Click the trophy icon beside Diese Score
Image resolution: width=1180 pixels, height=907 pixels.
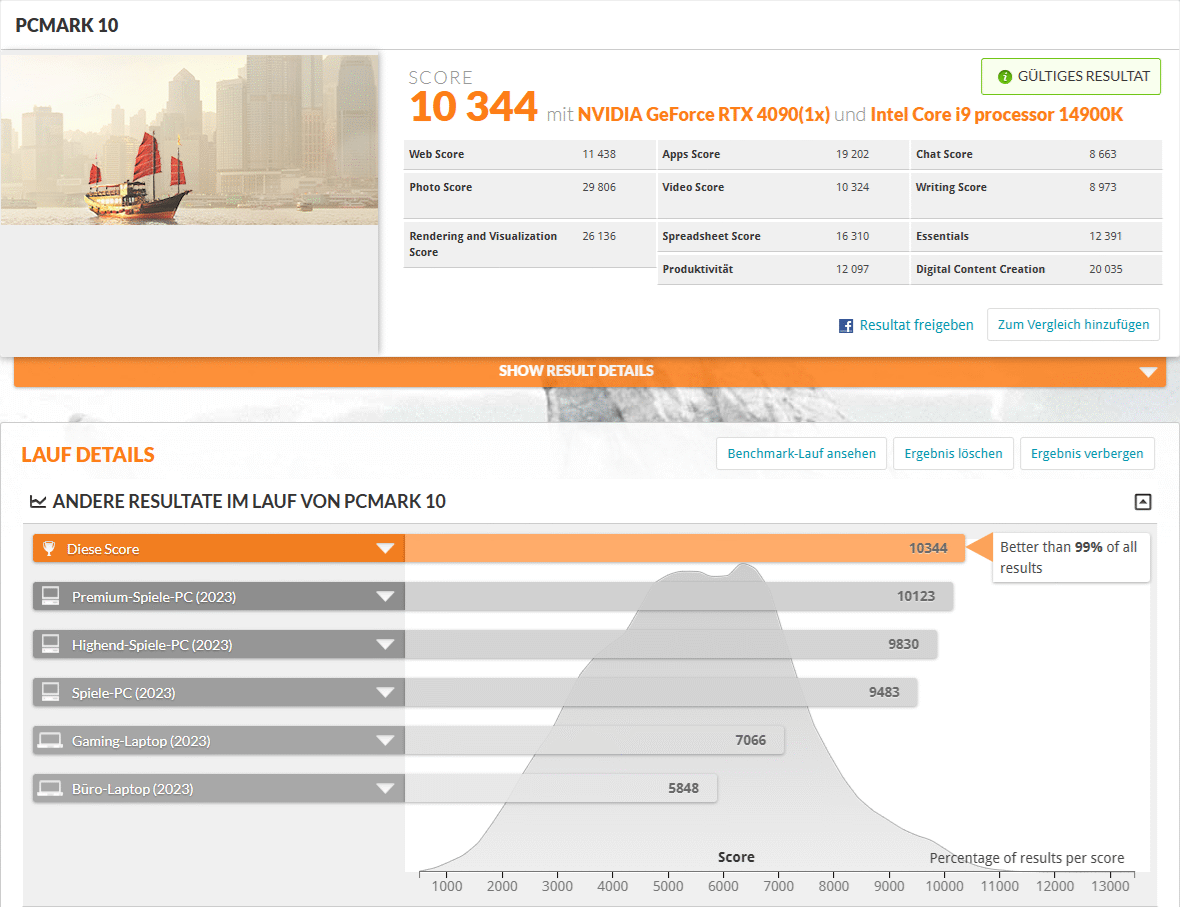tap(49, 549)
